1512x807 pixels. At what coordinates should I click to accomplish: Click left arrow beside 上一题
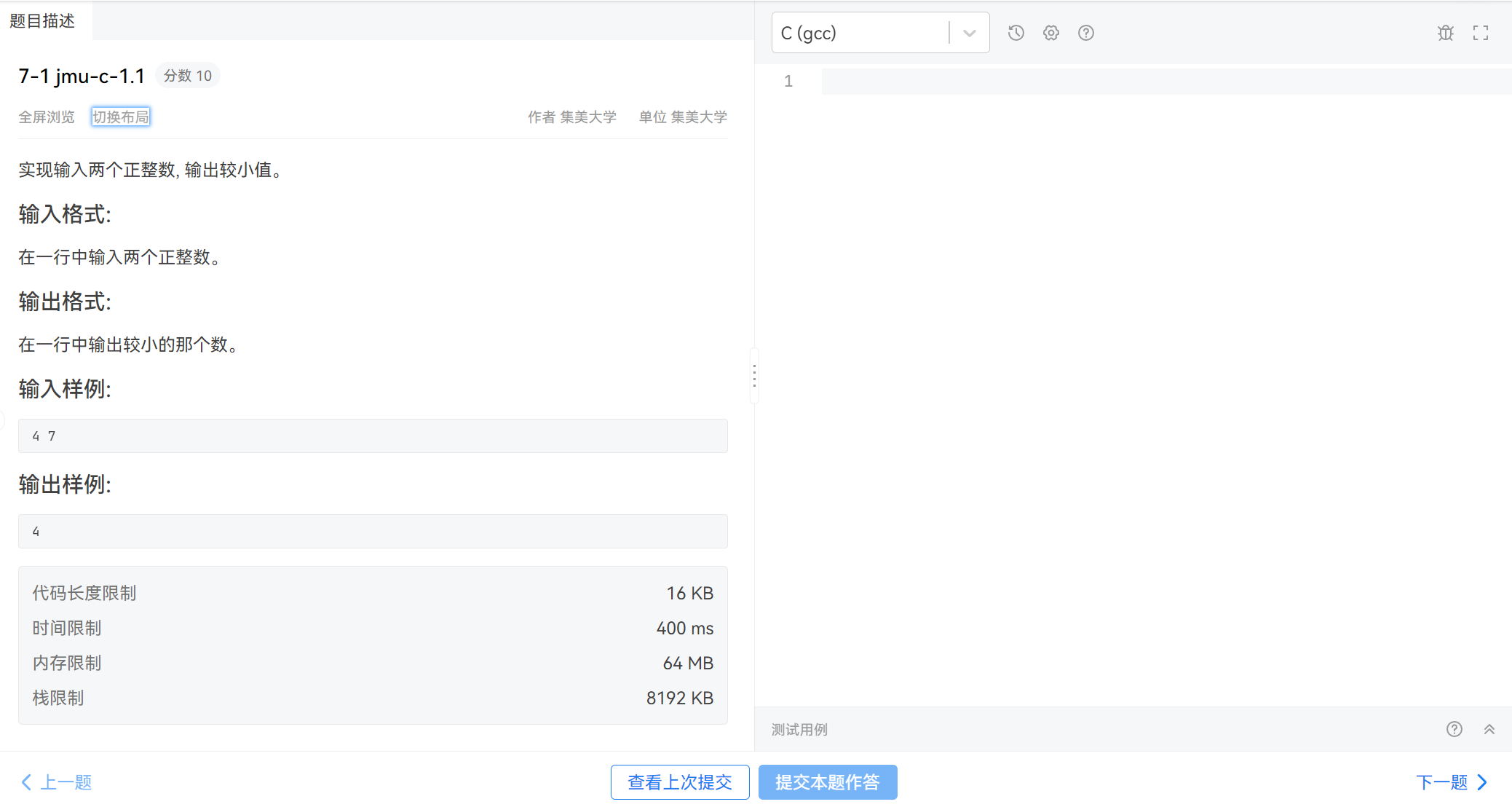pos(26,782)
